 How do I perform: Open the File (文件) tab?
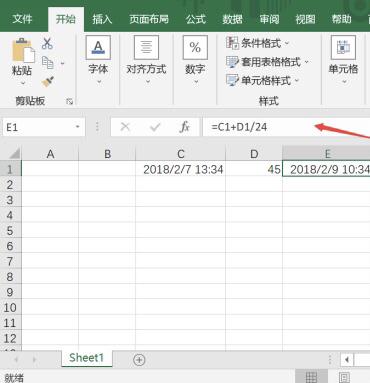pyautogui.click(x=22, y=19)
